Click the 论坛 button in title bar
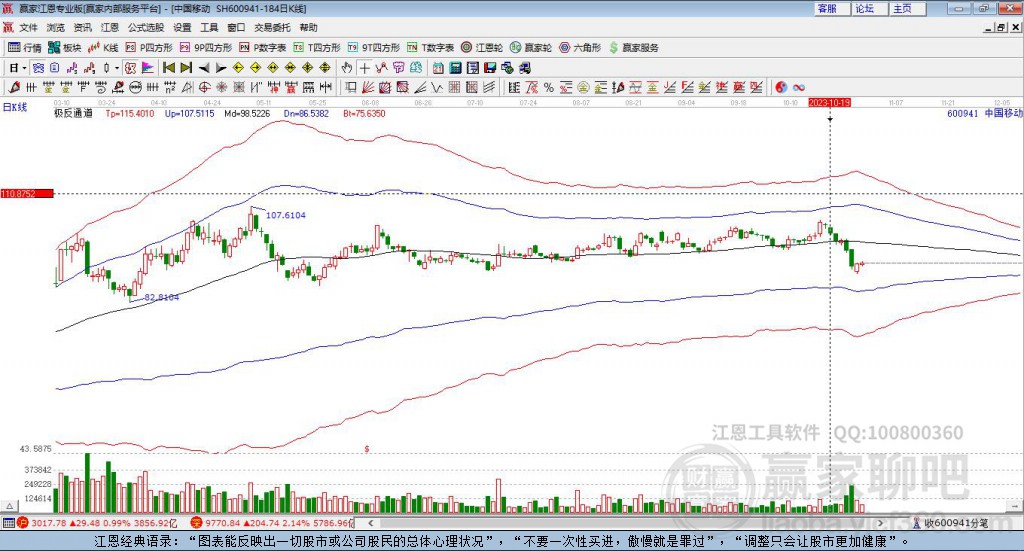Viewport: 1024px width, 551px height. pos(869,8)
